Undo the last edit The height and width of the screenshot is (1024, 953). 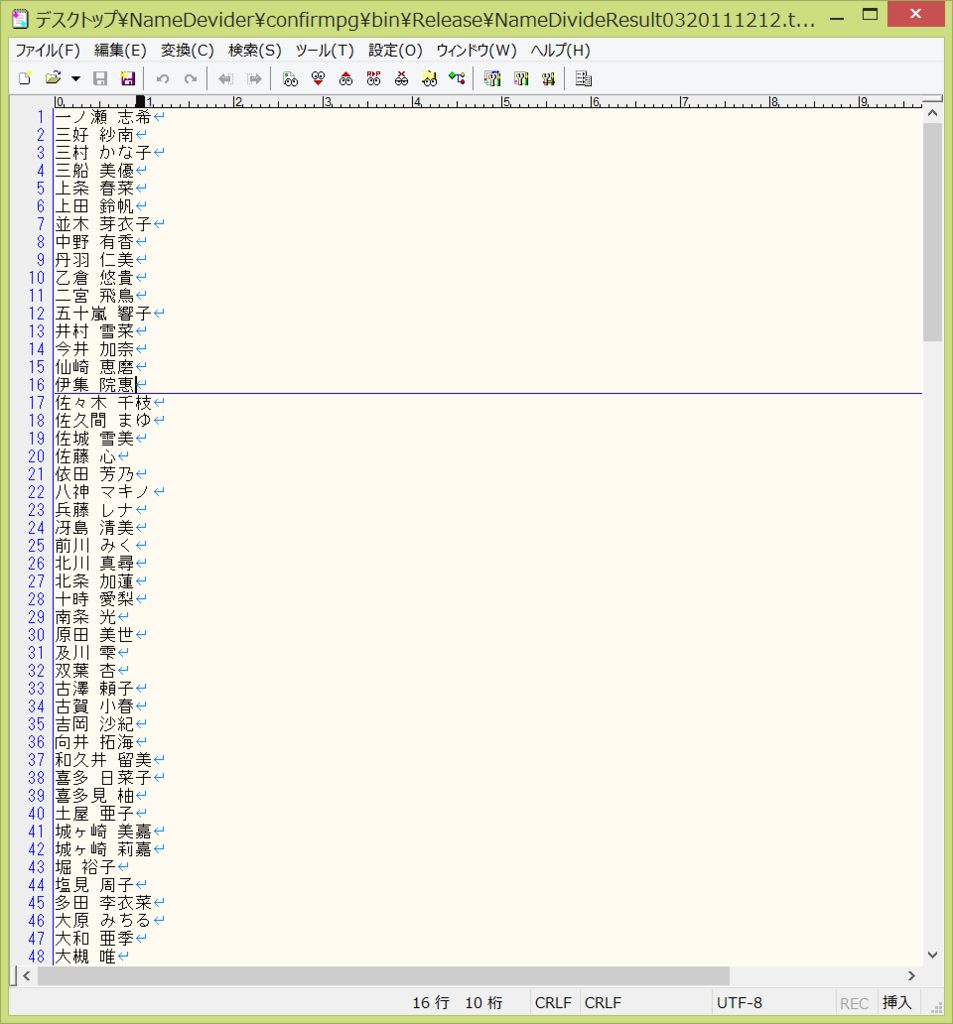pos(163,79)
